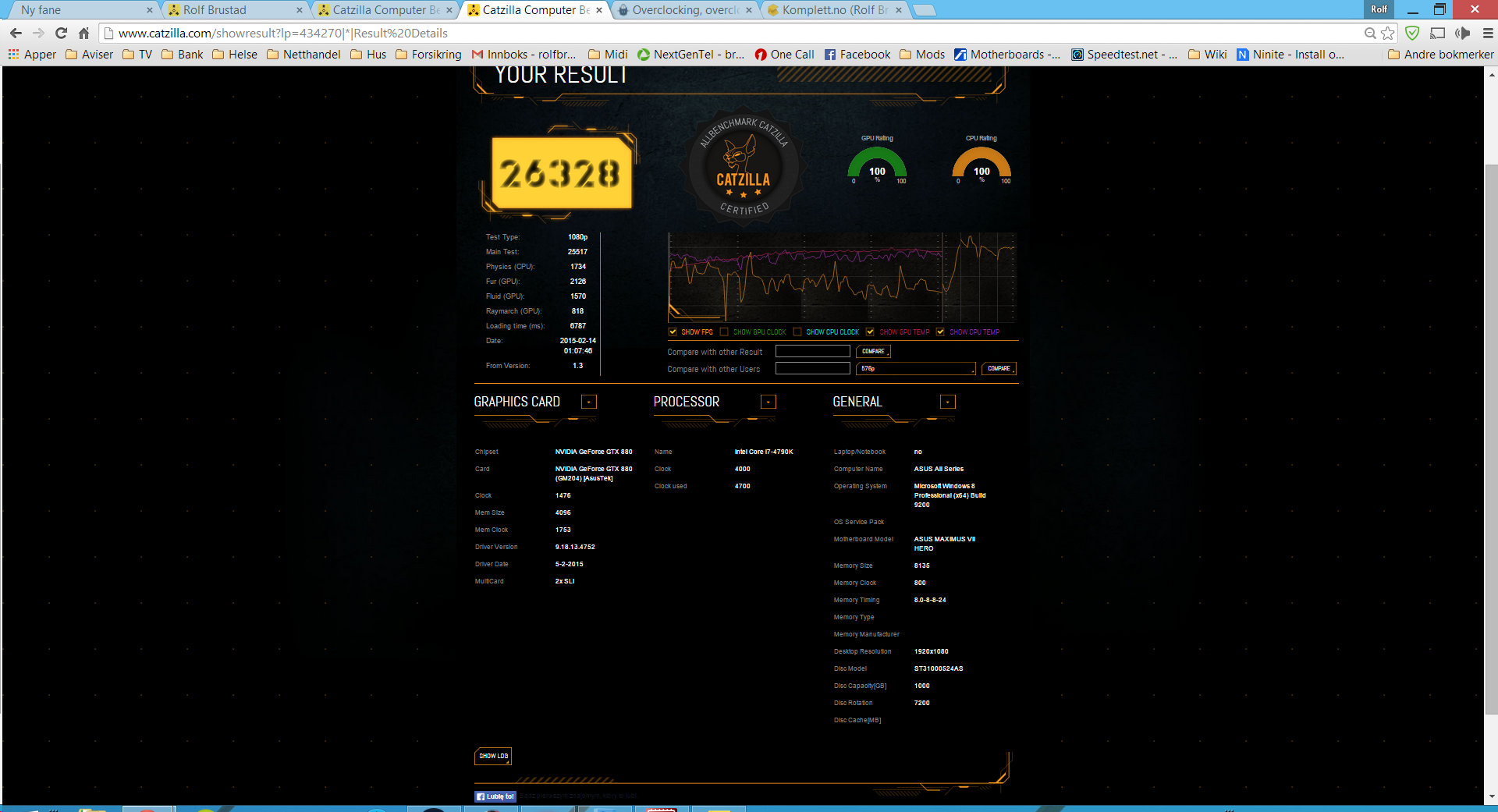
Task: Uncheck the Show GPU Temp checkbox
Action: tap(870, 332)
